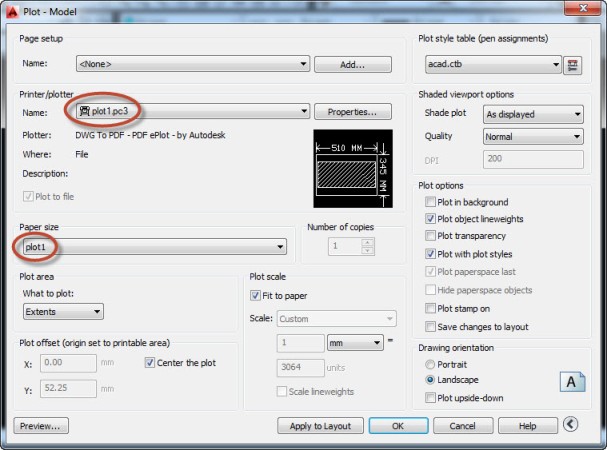
Task: Click Apply to Layout
Action: 320,426
